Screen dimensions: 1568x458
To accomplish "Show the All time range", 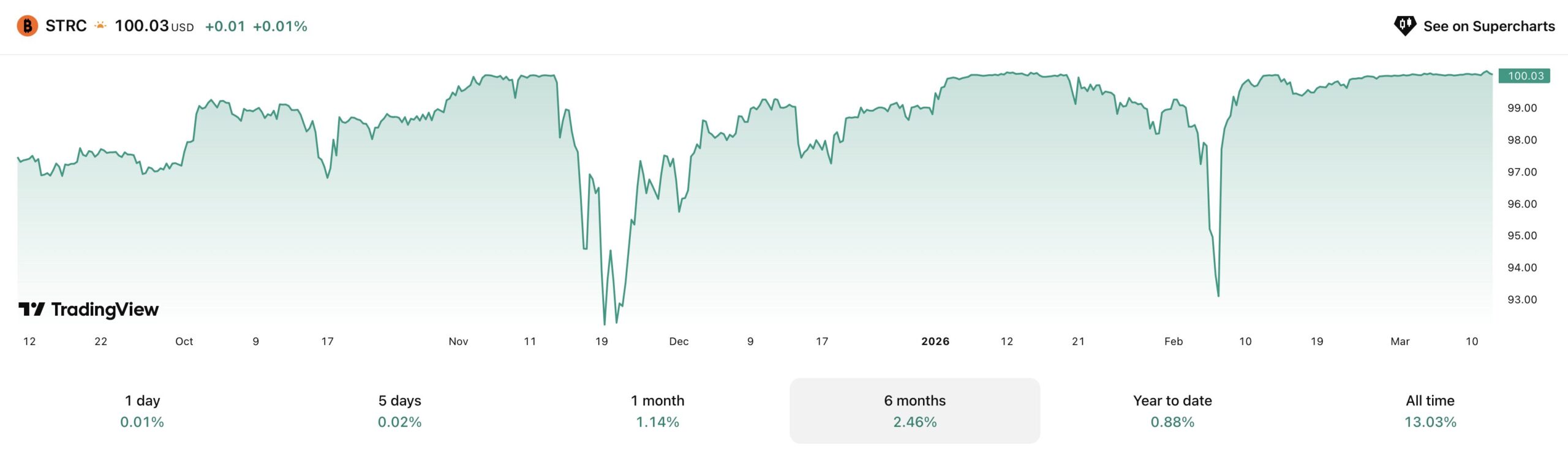I will point(1430,411).
